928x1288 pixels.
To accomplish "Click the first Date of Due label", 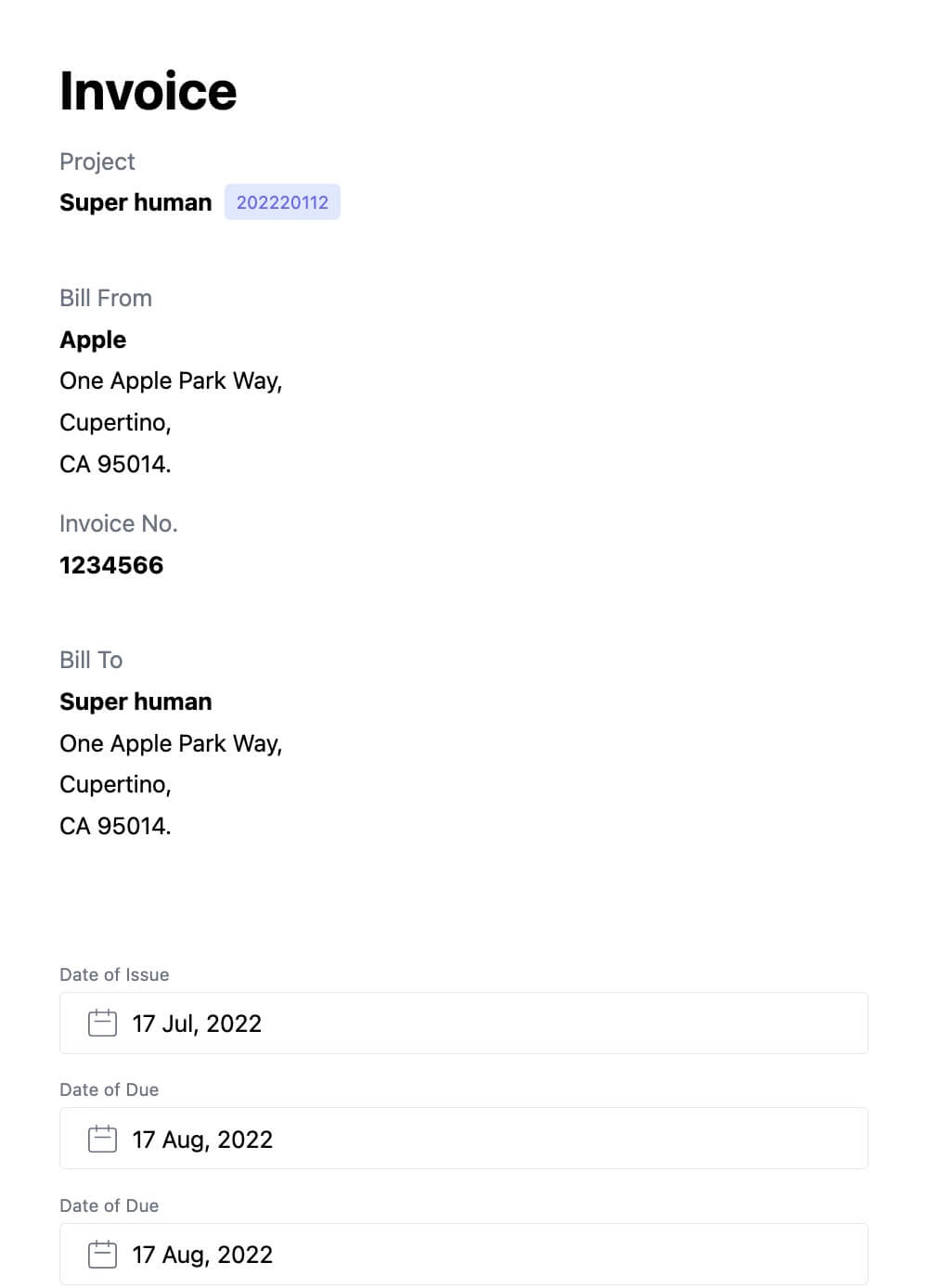I will [109, 1089].
